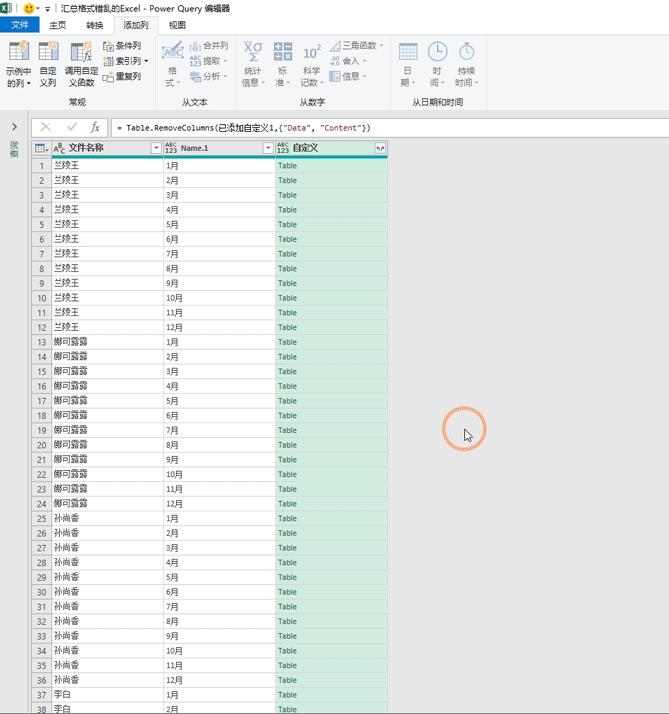The height and width of the screenshot is (714, 669).
Task: Click the Table cell in row 37
Action: click(332, 694)
